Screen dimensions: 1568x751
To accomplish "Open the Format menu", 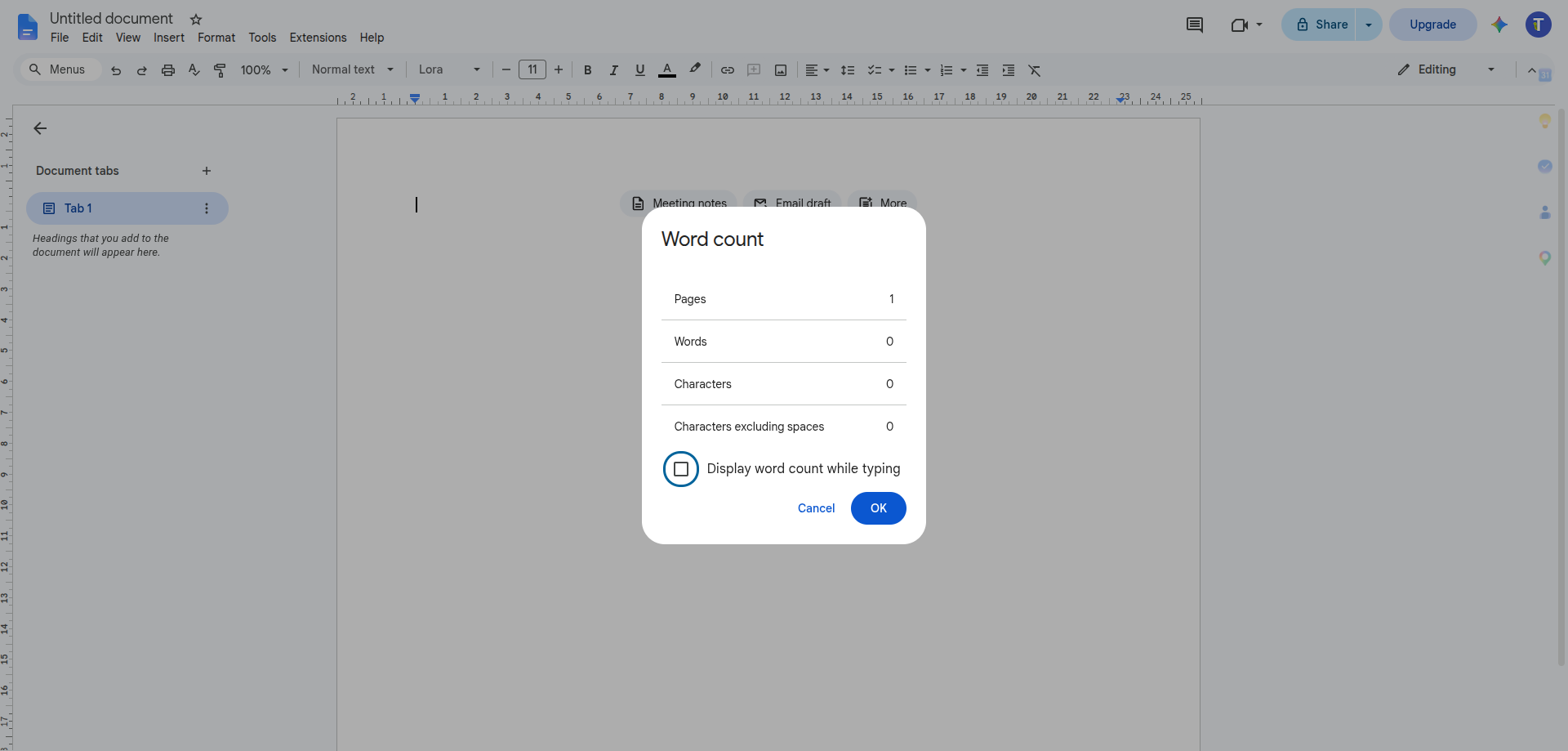I will coord(216,38).
